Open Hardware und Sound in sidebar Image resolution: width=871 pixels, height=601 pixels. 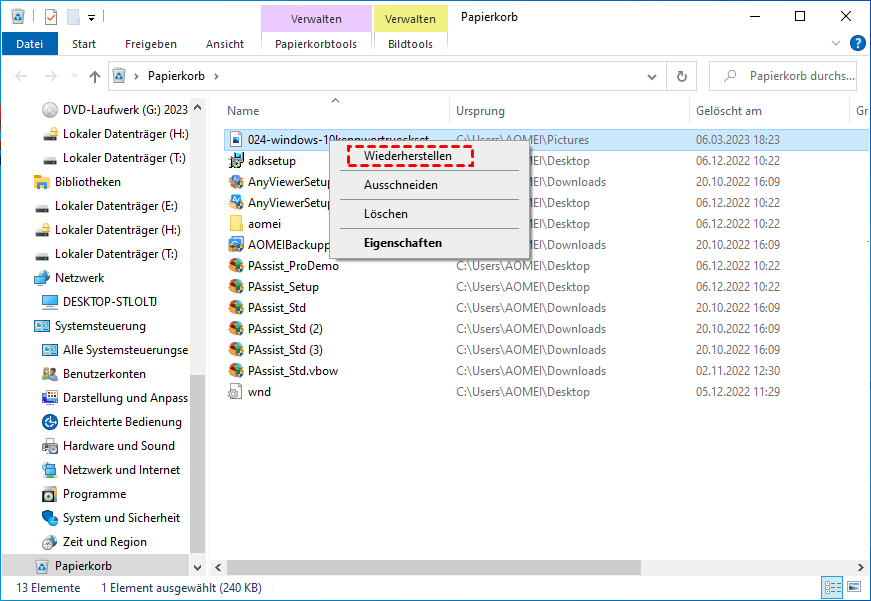tap(118, 446)
